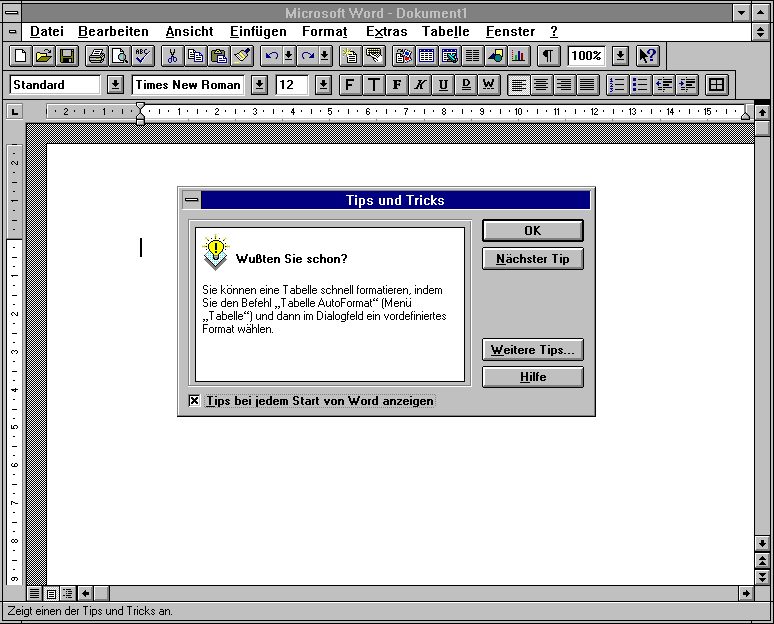The width and height of the screenshot is (774, 624).
Task: Open the Tabelle menu
Action: [x=446, y=32]
